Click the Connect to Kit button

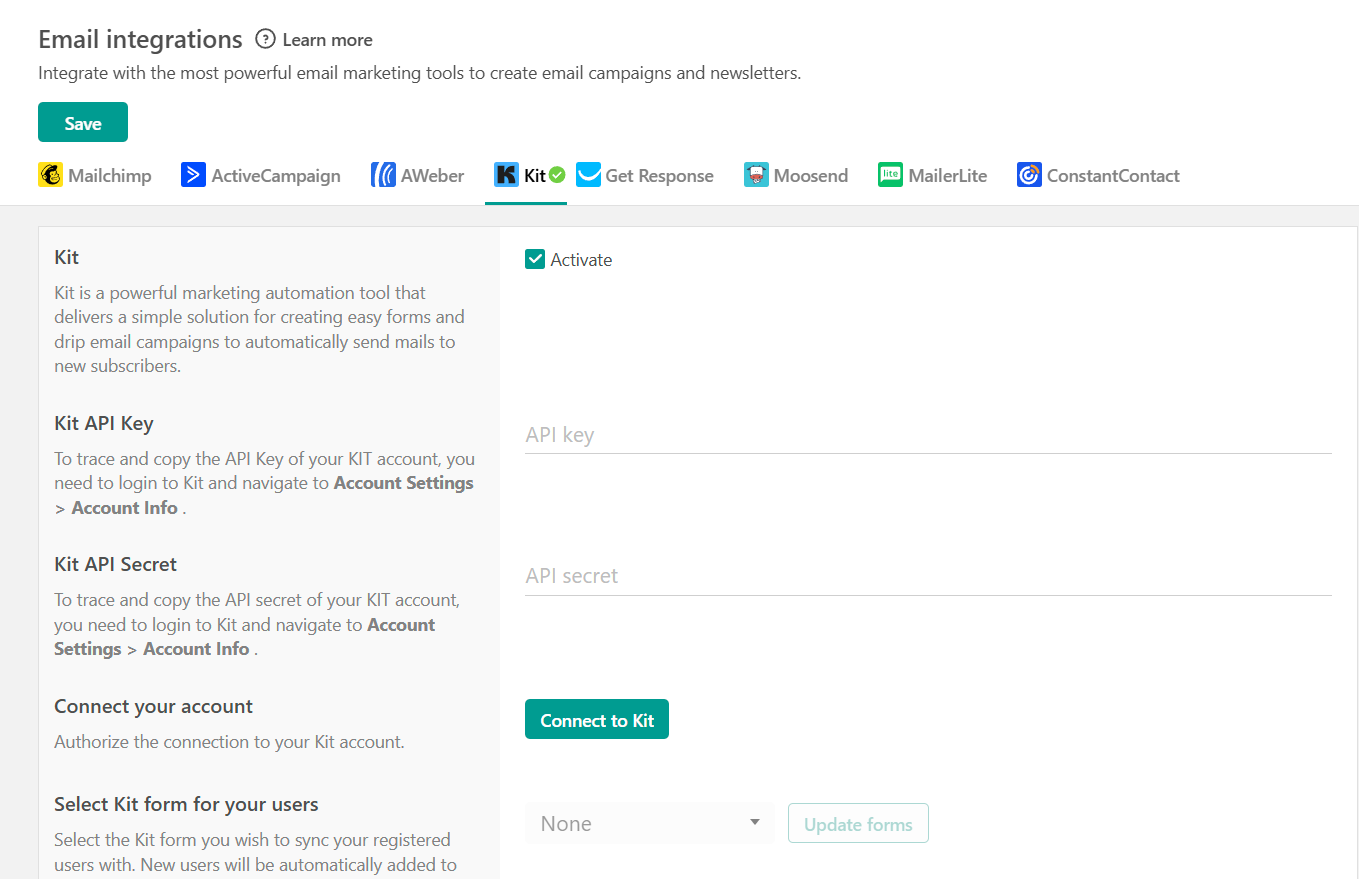(597, 720)
